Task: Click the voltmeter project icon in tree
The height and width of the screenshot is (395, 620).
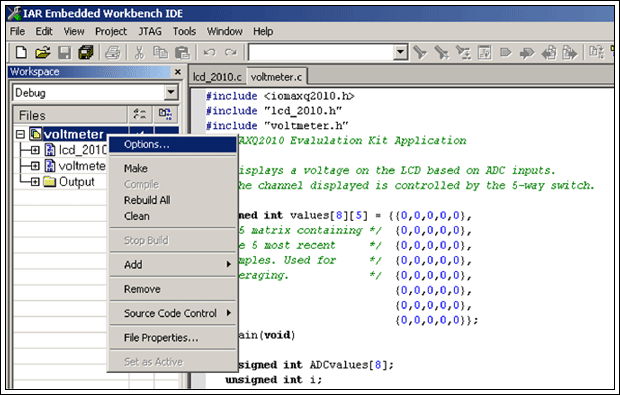Action: coord(35,134)
